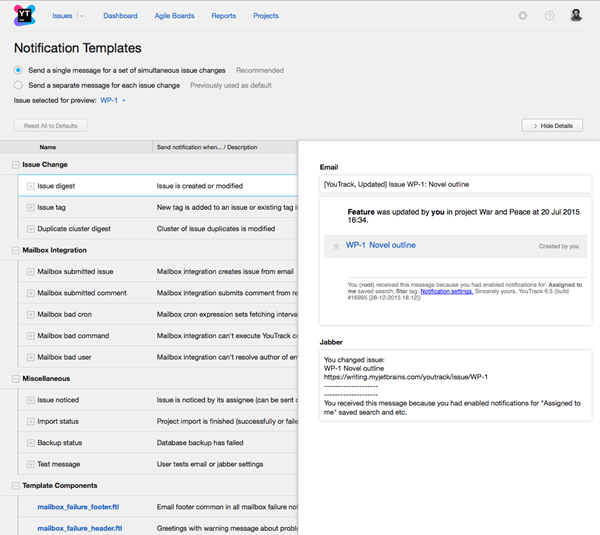Click the star icon next to WP-1
The width and height of the screenshot is (600, 535).
pyautogui.click(x=335, y=245)
